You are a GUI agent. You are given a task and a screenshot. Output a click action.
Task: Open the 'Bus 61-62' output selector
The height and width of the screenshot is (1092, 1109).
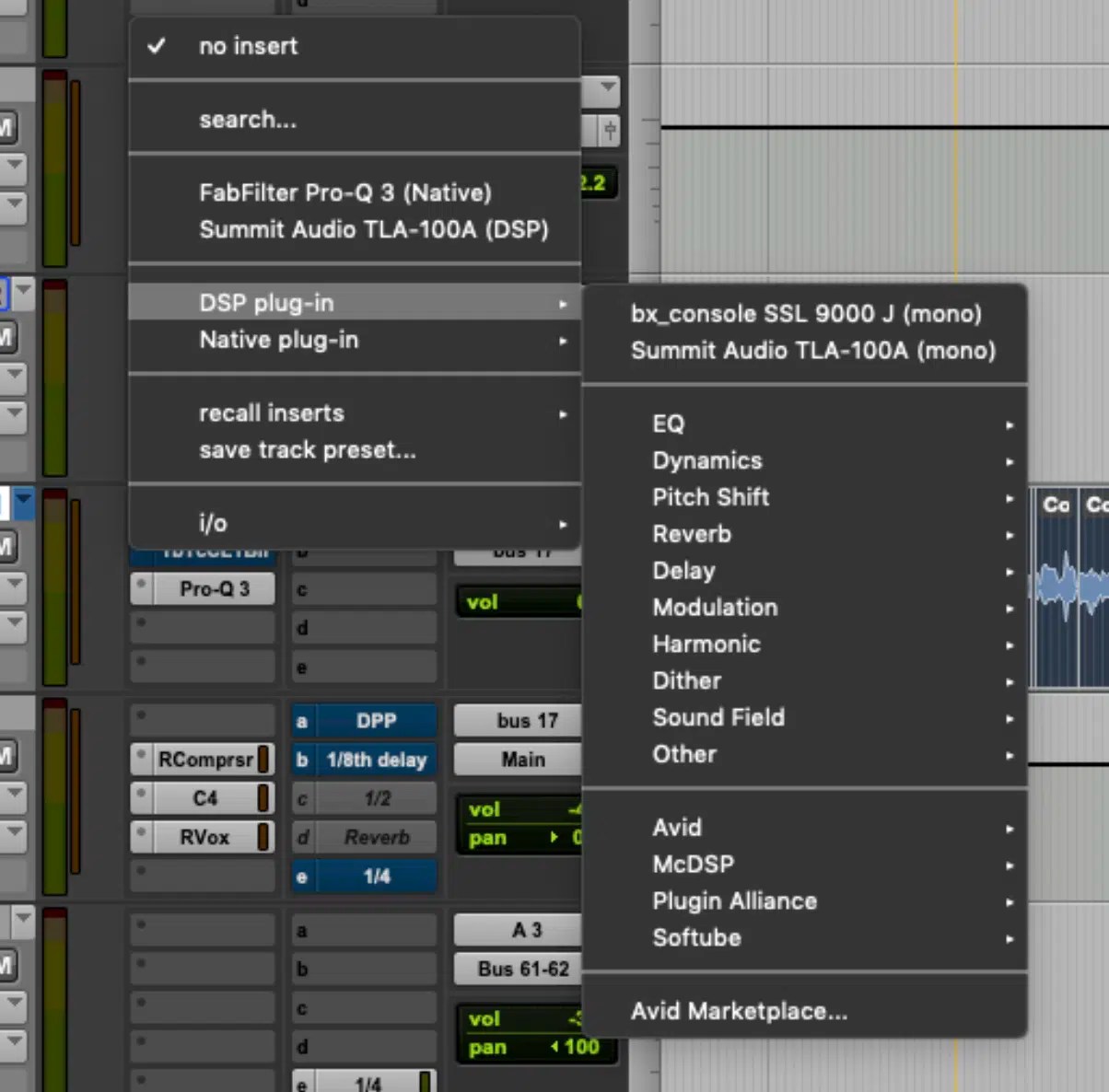point(519,969)
